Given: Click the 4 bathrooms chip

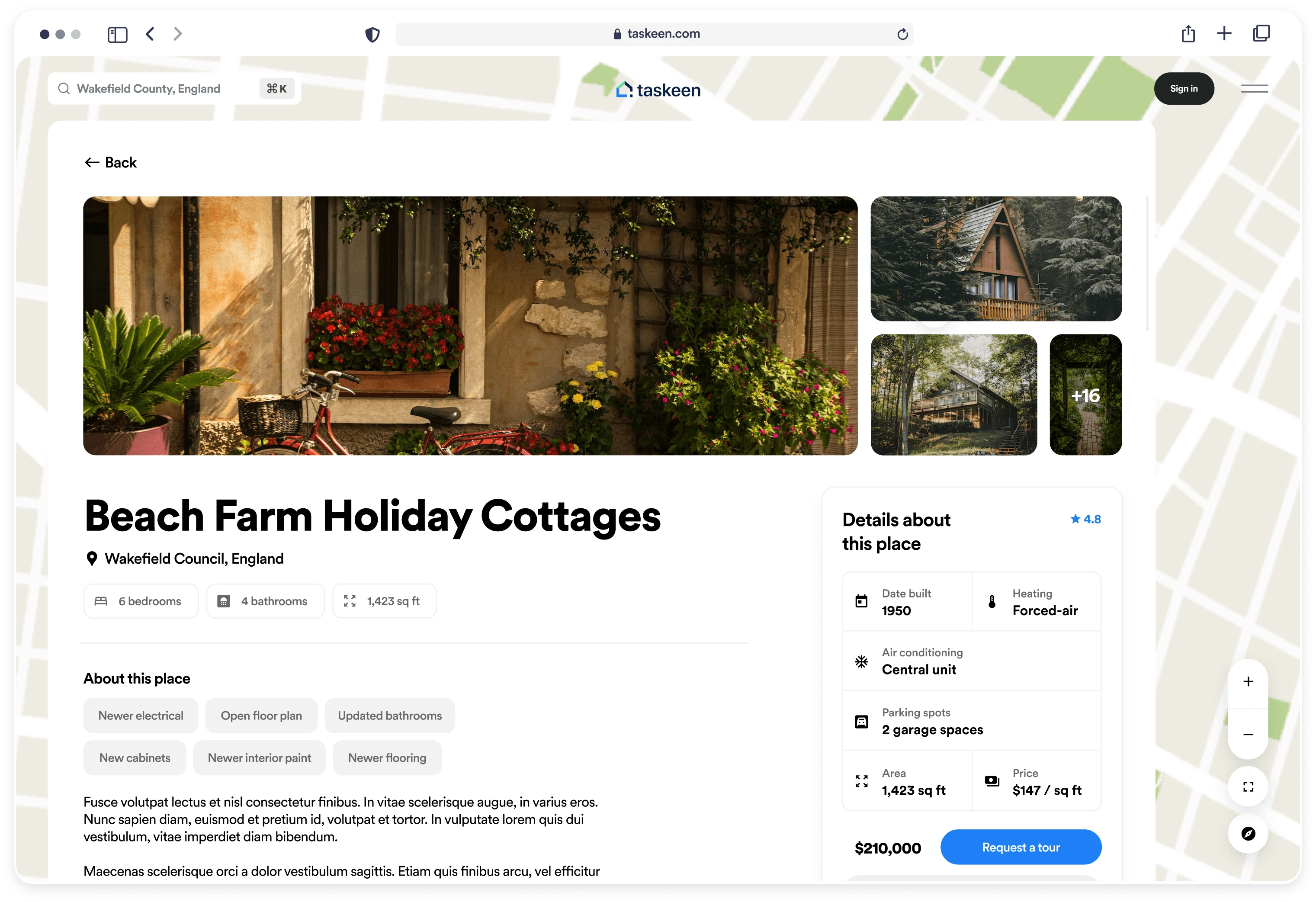Looking at the screenshot, I should tap(265, 601).
